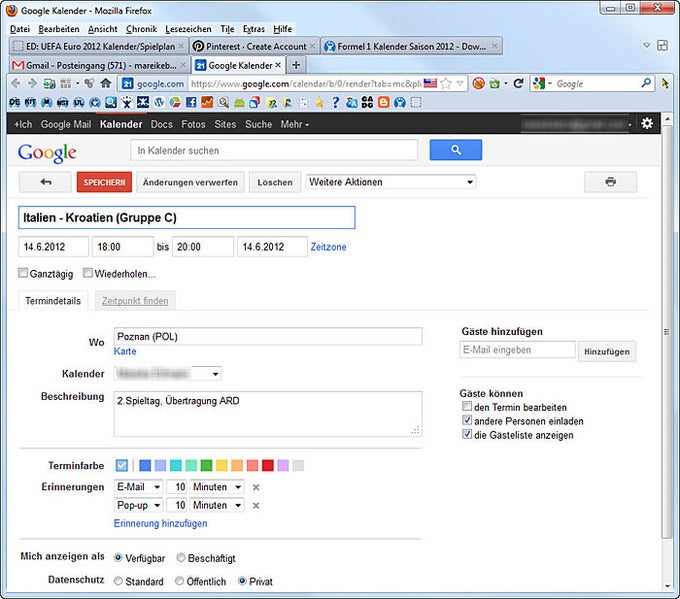
Task: Open the E-Mail reminder type dropdown
Action: coord(138,487)
